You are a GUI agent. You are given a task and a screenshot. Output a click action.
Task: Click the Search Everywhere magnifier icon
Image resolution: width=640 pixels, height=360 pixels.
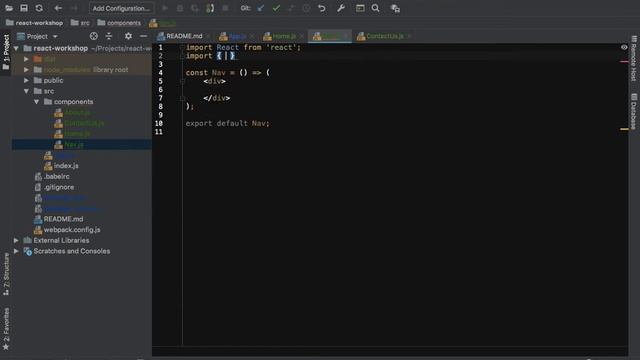pos(376,8)
